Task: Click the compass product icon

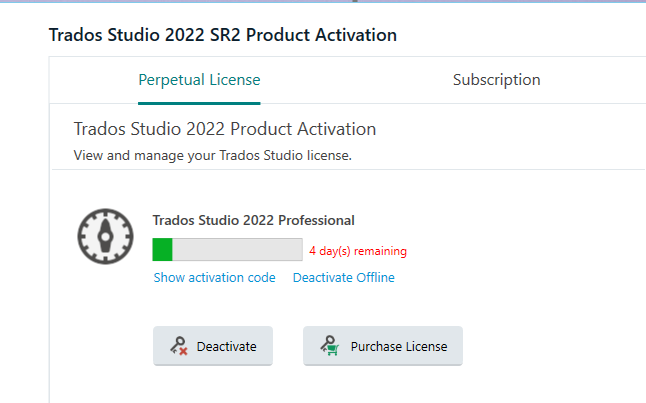Action: pos(105,237)
